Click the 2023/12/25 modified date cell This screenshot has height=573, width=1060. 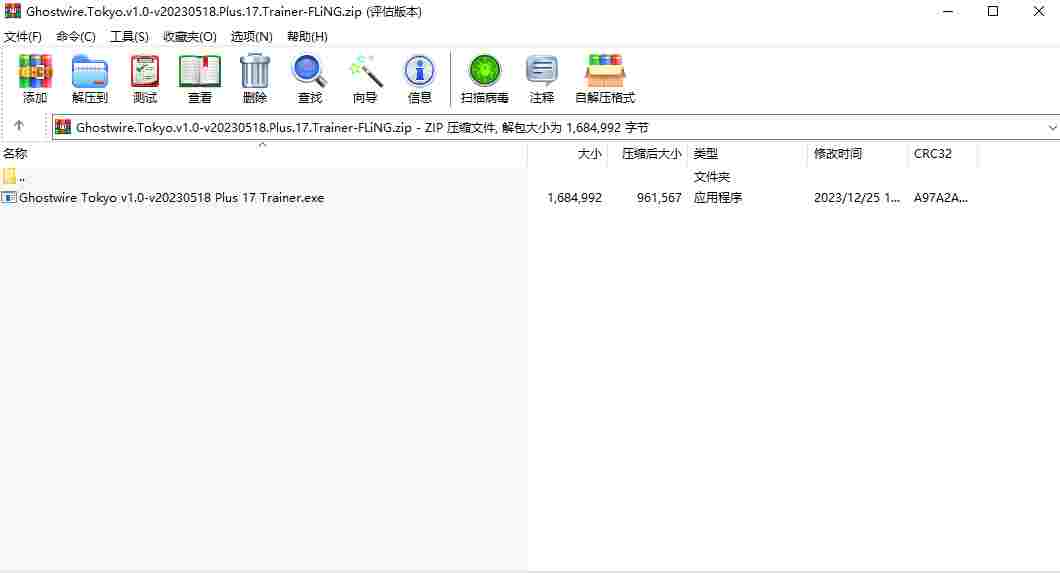pyautogui.click(x=857, y=198)
